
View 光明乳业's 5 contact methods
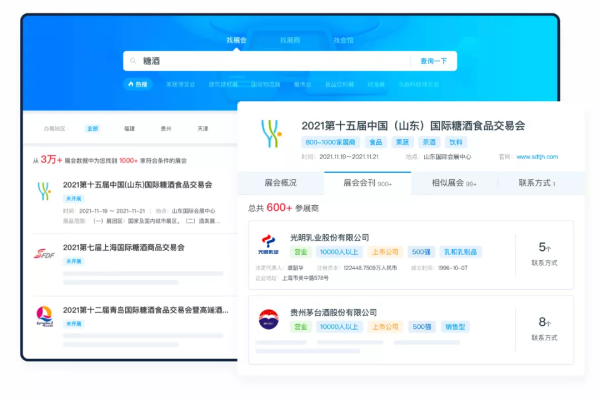[544, 253]
